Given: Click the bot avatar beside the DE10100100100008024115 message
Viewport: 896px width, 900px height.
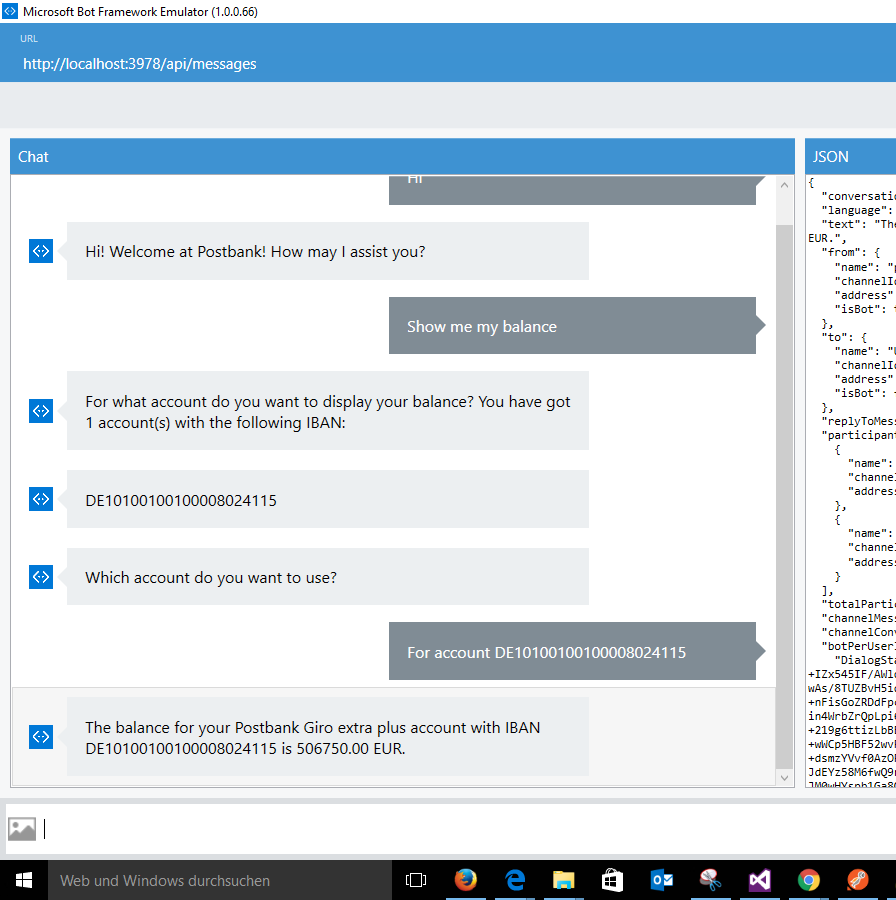Looking at the screenshot, I should pos(41,499).
